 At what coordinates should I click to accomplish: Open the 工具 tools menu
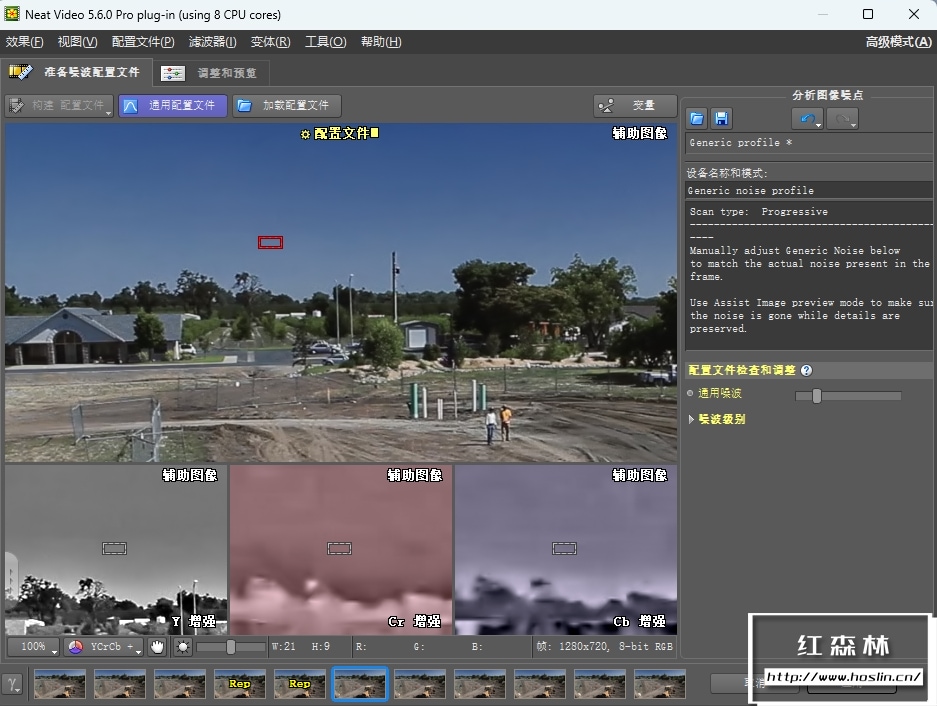coord(325,42)
